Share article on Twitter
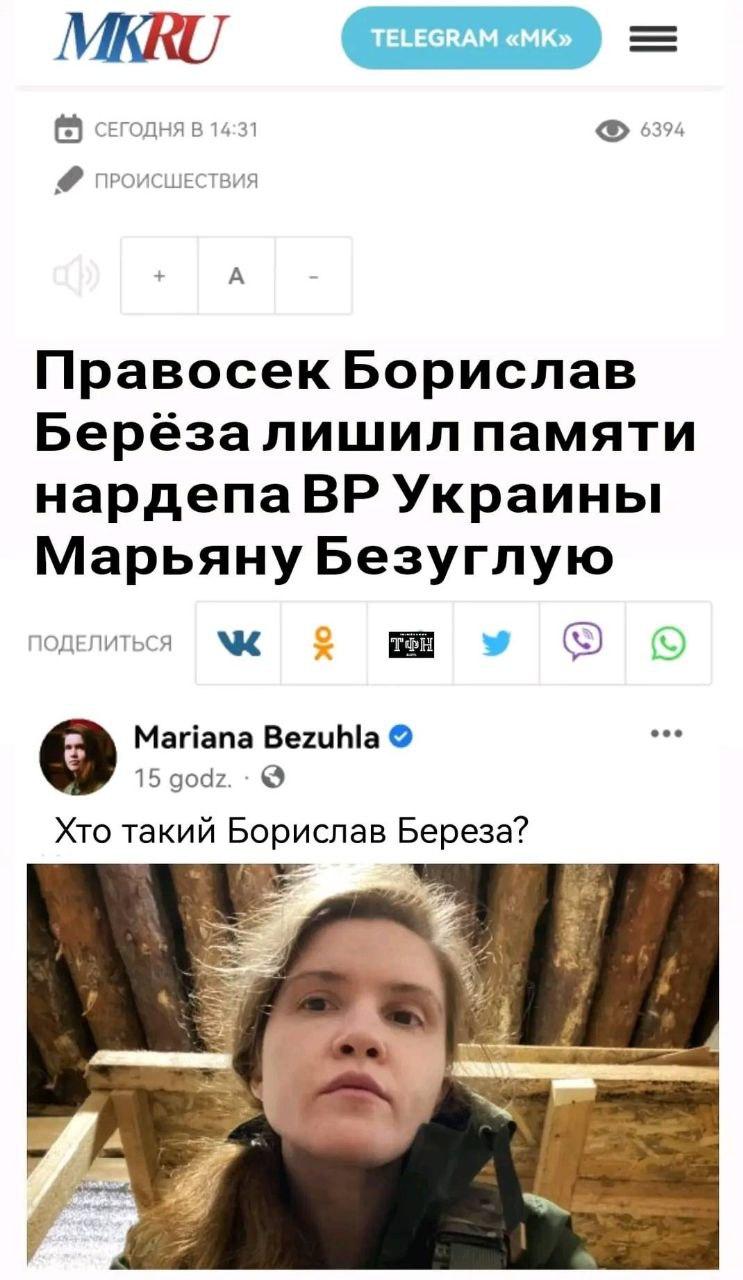The width and height of the screenshot is (743, 1280). click(x=496, y=643)
